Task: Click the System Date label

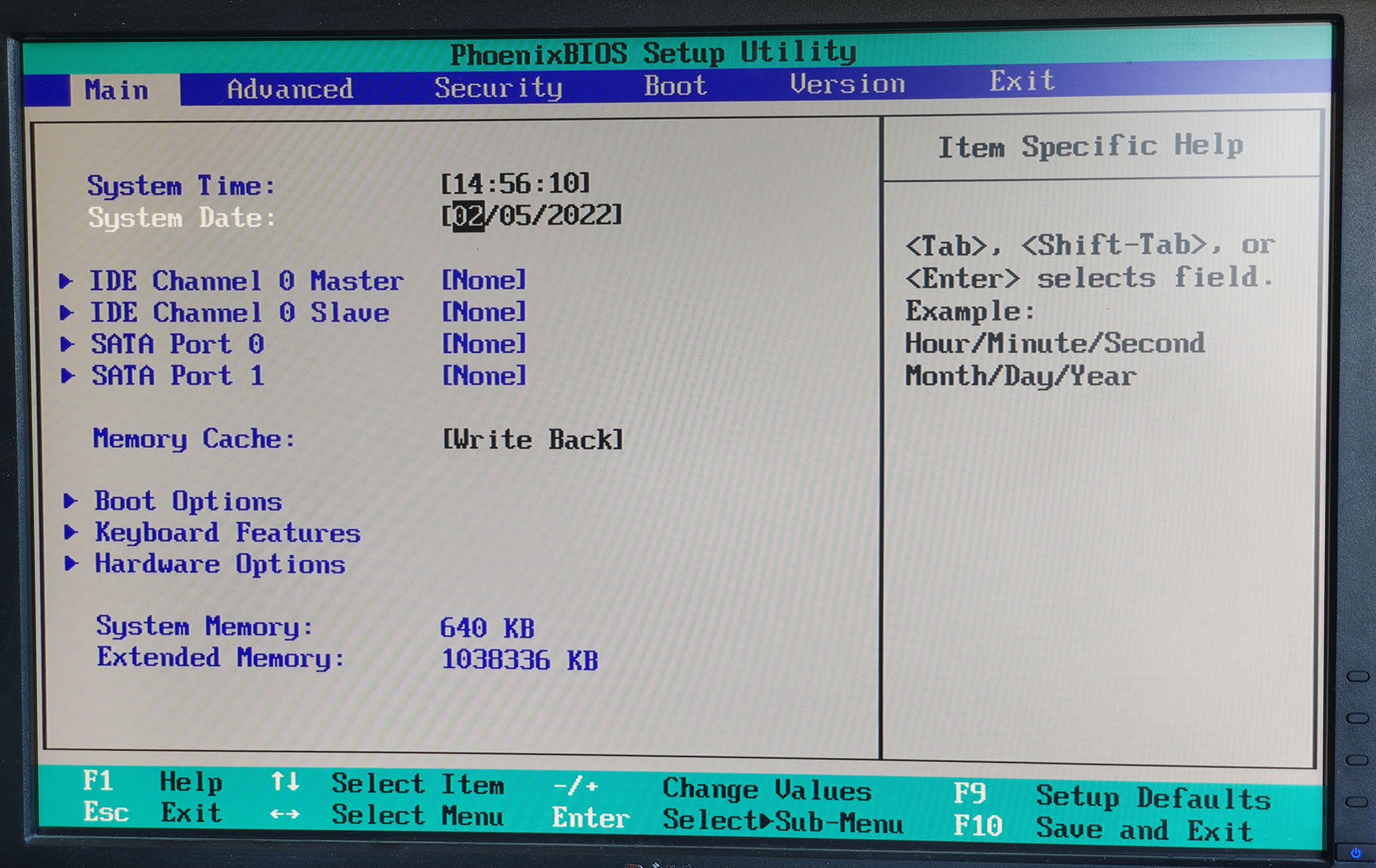Action: coord(182,218)
